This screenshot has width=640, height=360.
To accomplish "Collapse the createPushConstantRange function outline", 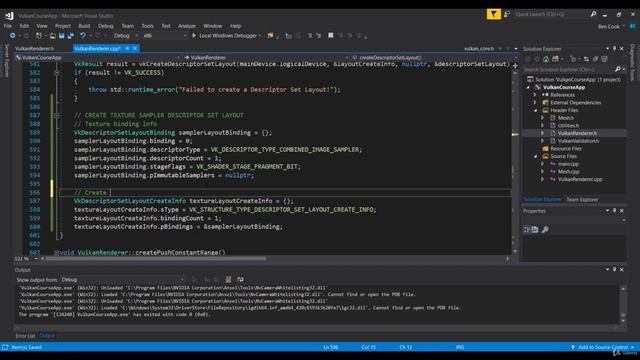I will pos(57,253).
